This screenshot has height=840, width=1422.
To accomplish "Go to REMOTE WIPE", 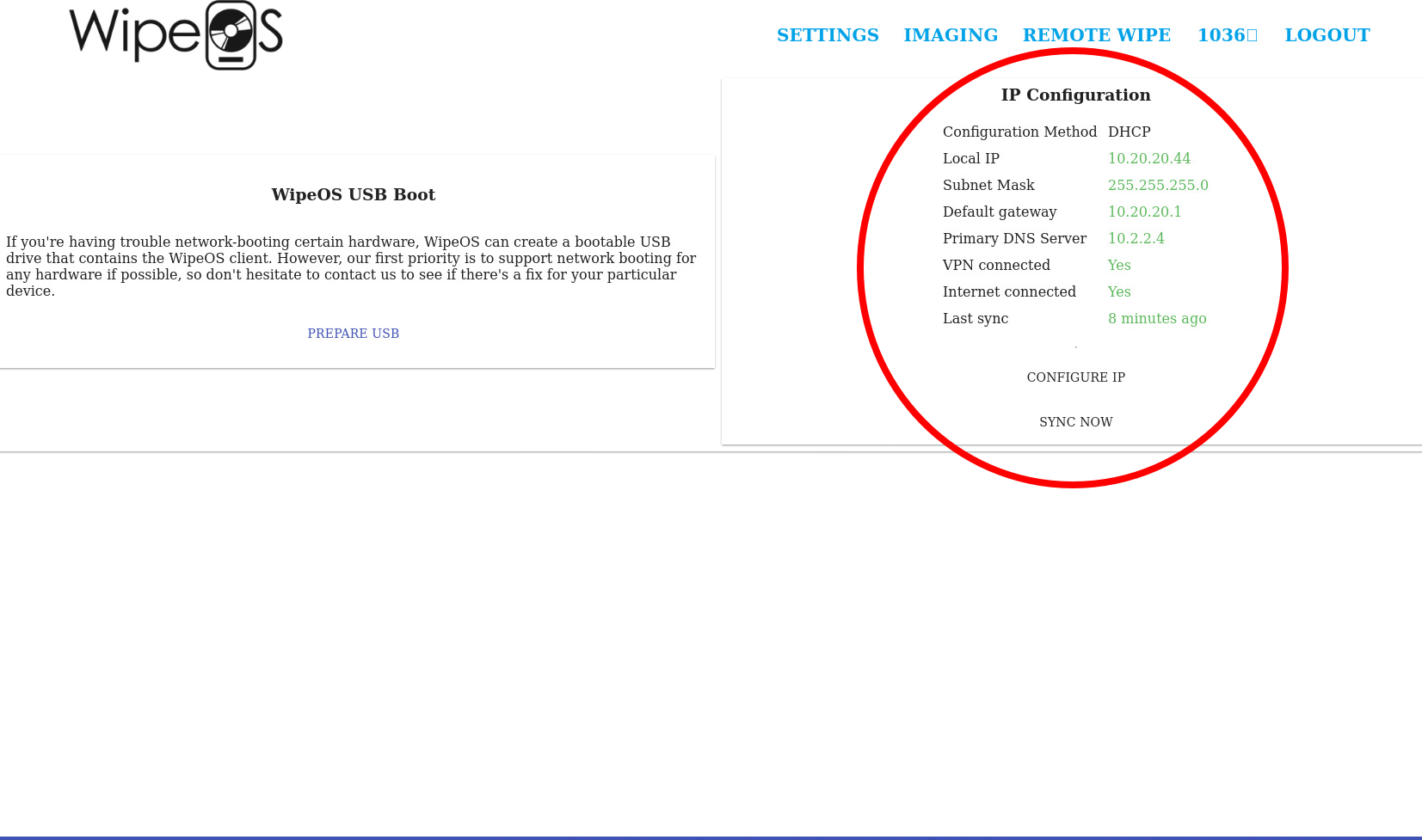I will coord(1097,35).
